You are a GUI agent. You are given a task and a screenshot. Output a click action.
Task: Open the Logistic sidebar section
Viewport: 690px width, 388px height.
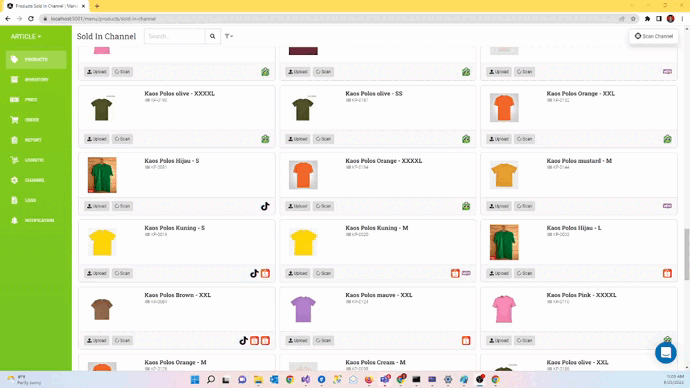(36, 160)
